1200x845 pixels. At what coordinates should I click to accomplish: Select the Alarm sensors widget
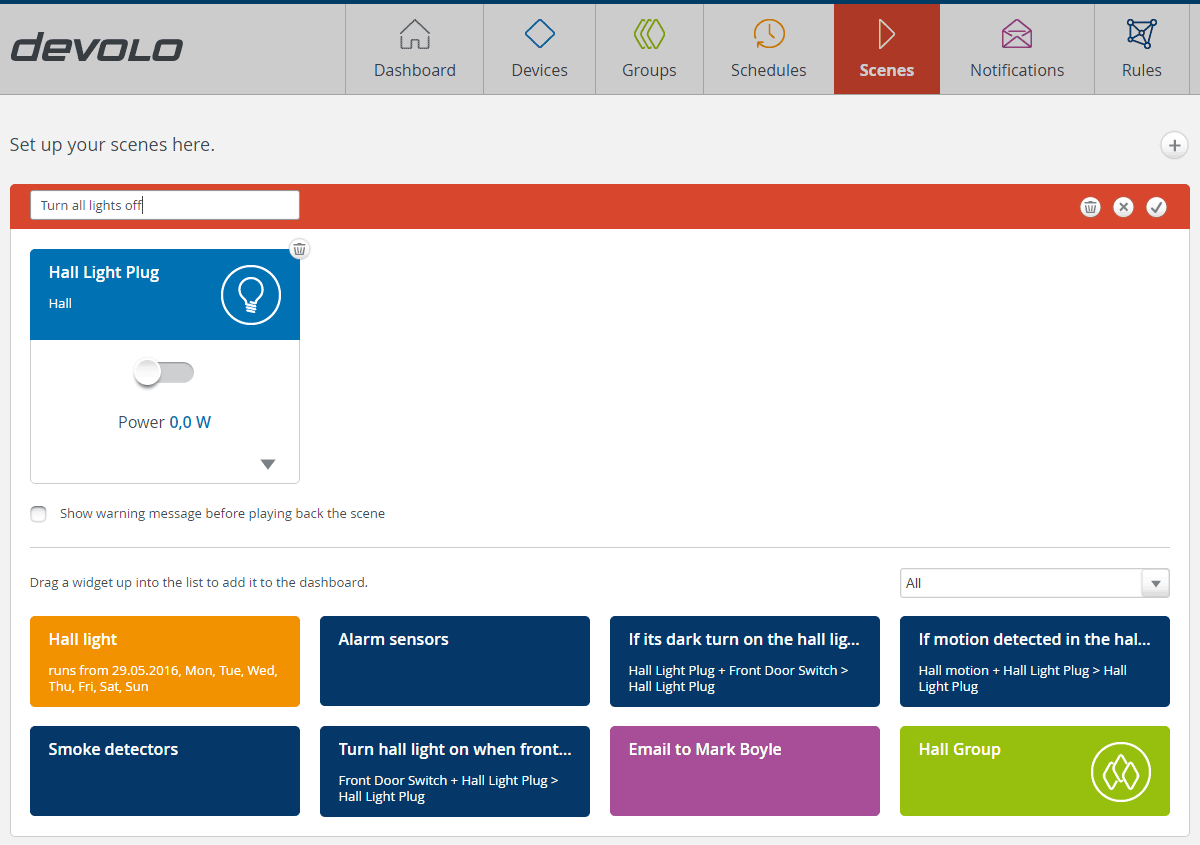coord(454,661)
